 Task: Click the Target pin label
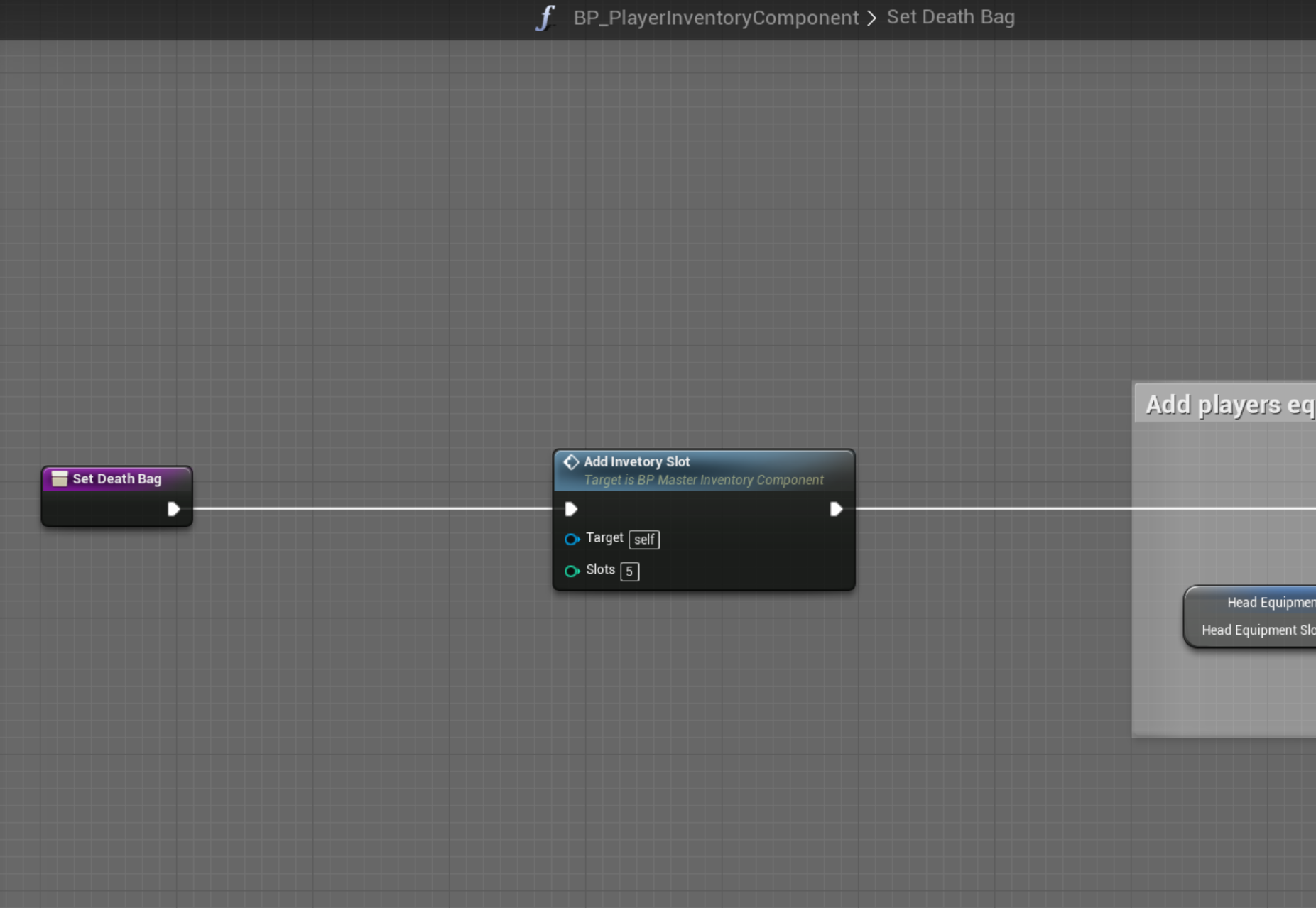pyautogui.click(x=604, y=538)
